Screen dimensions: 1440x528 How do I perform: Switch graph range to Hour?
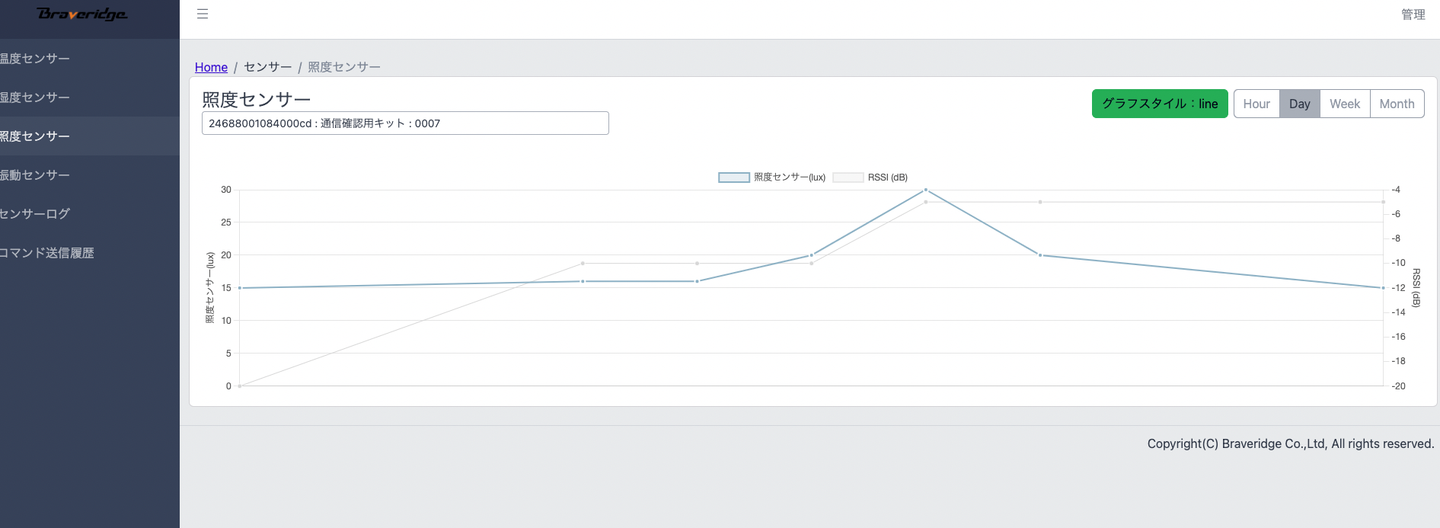click(x=1257, y=103)
